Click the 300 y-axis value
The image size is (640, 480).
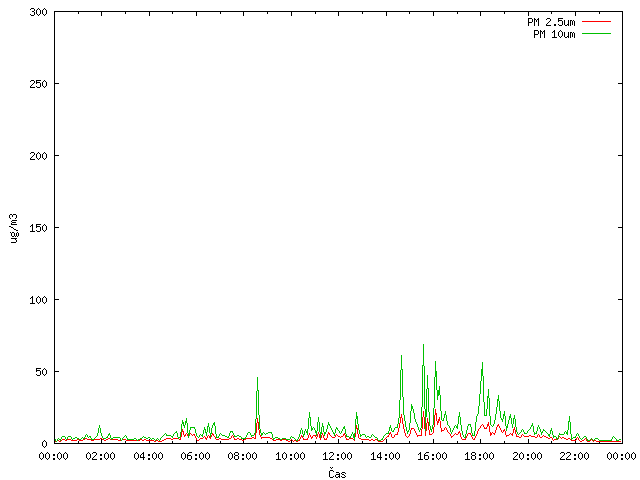pyautogui.click(x=38, y=12)
